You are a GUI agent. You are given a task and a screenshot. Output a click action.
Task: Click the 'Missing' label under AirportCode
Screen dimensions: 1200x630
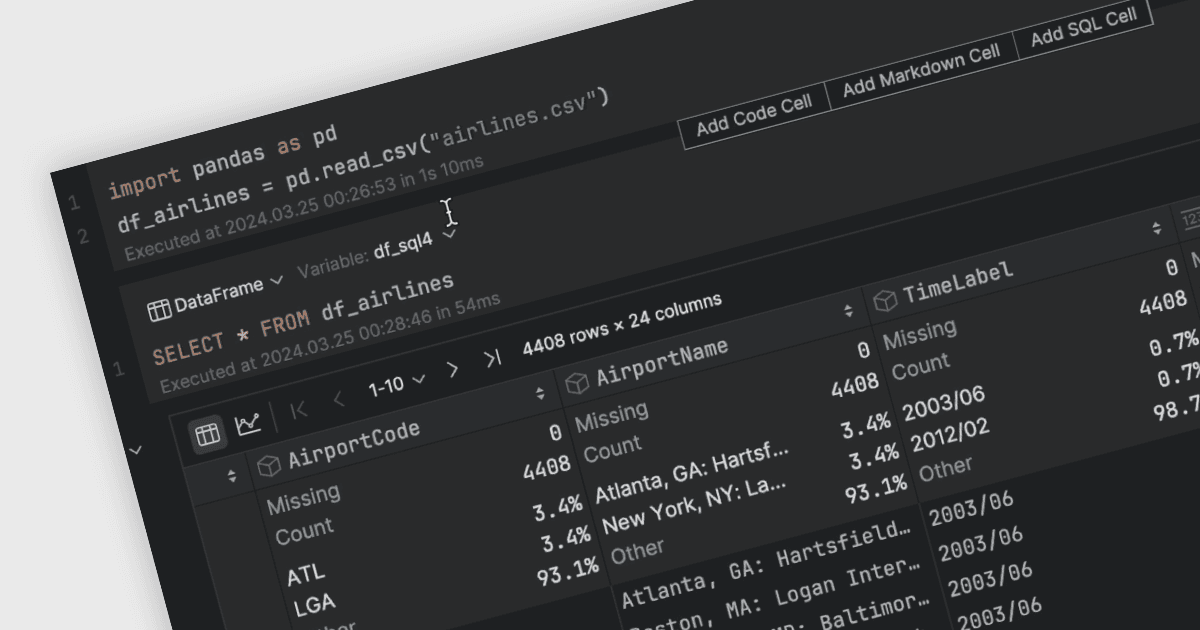pos(303,497)
